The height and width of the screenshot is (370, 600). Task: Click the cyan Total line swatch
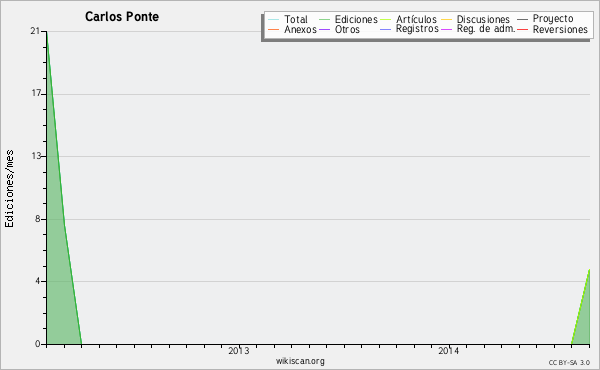point(273,19)
